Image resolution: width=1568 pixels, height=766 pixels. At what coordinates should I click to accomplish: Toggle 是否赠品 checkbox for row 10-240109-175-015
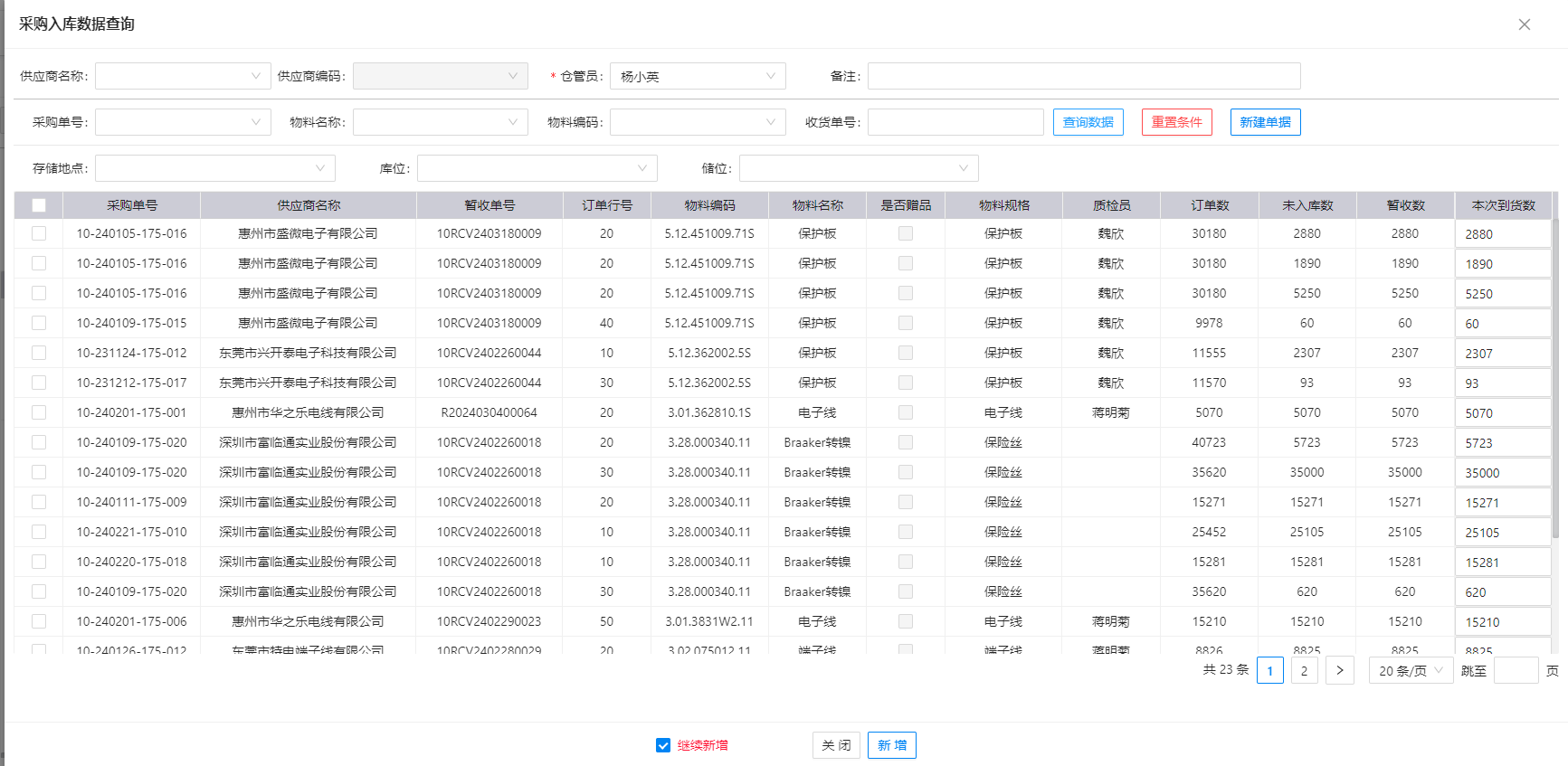click(x=906, y=323)
